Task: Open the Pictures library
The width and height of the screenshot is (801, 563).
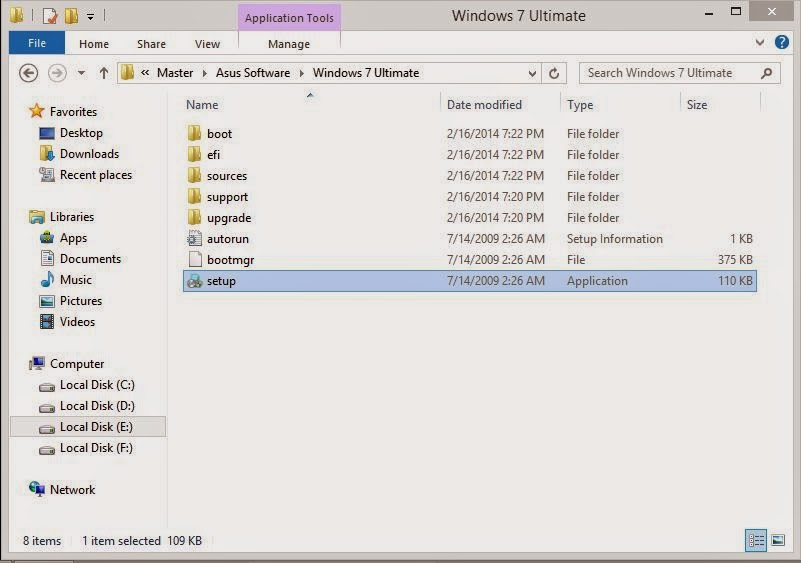Action: click(x=81, y=301)
